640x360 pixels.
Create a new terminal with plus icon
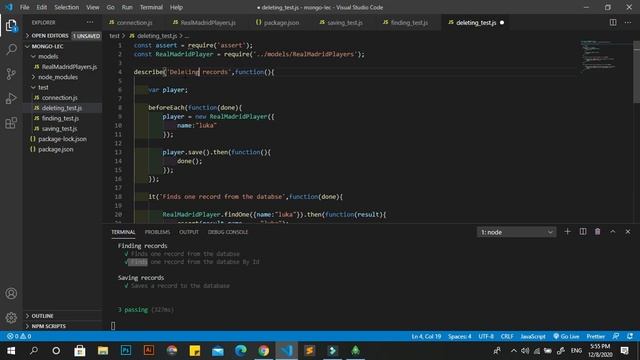click(567, 232)
